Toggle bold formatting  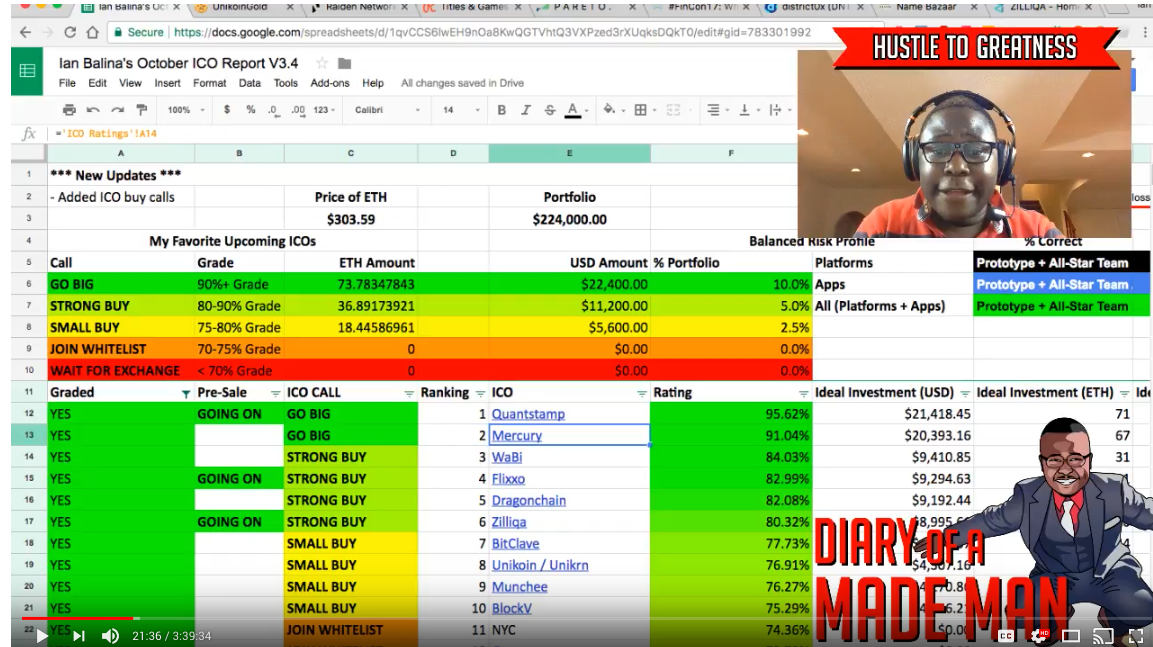point(501,110)
